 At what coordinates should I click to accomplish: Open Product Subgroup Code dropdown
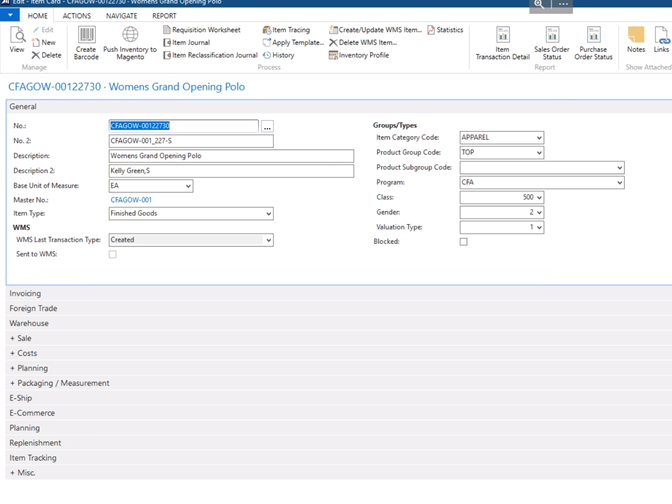coord(619,168)
